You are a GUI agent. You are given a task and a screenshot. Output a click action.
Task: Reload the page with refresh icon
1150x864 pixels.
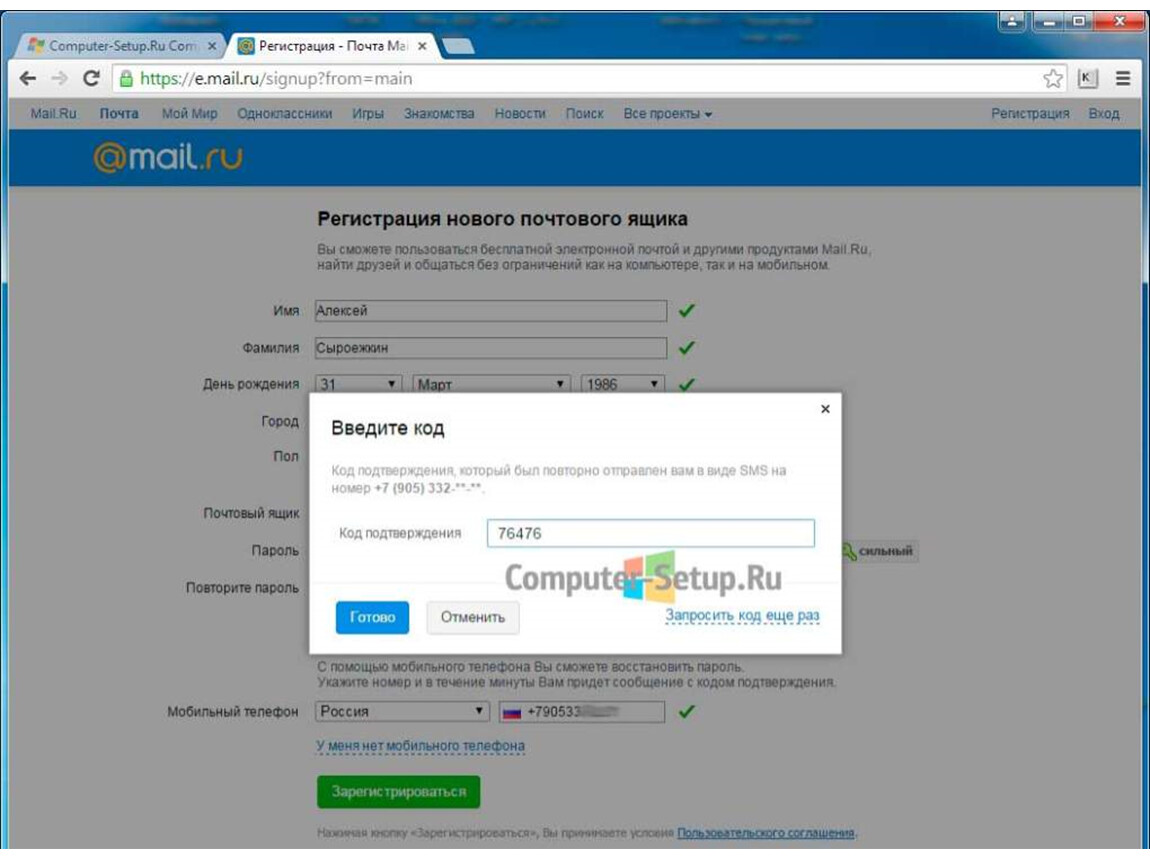[91, 78]
